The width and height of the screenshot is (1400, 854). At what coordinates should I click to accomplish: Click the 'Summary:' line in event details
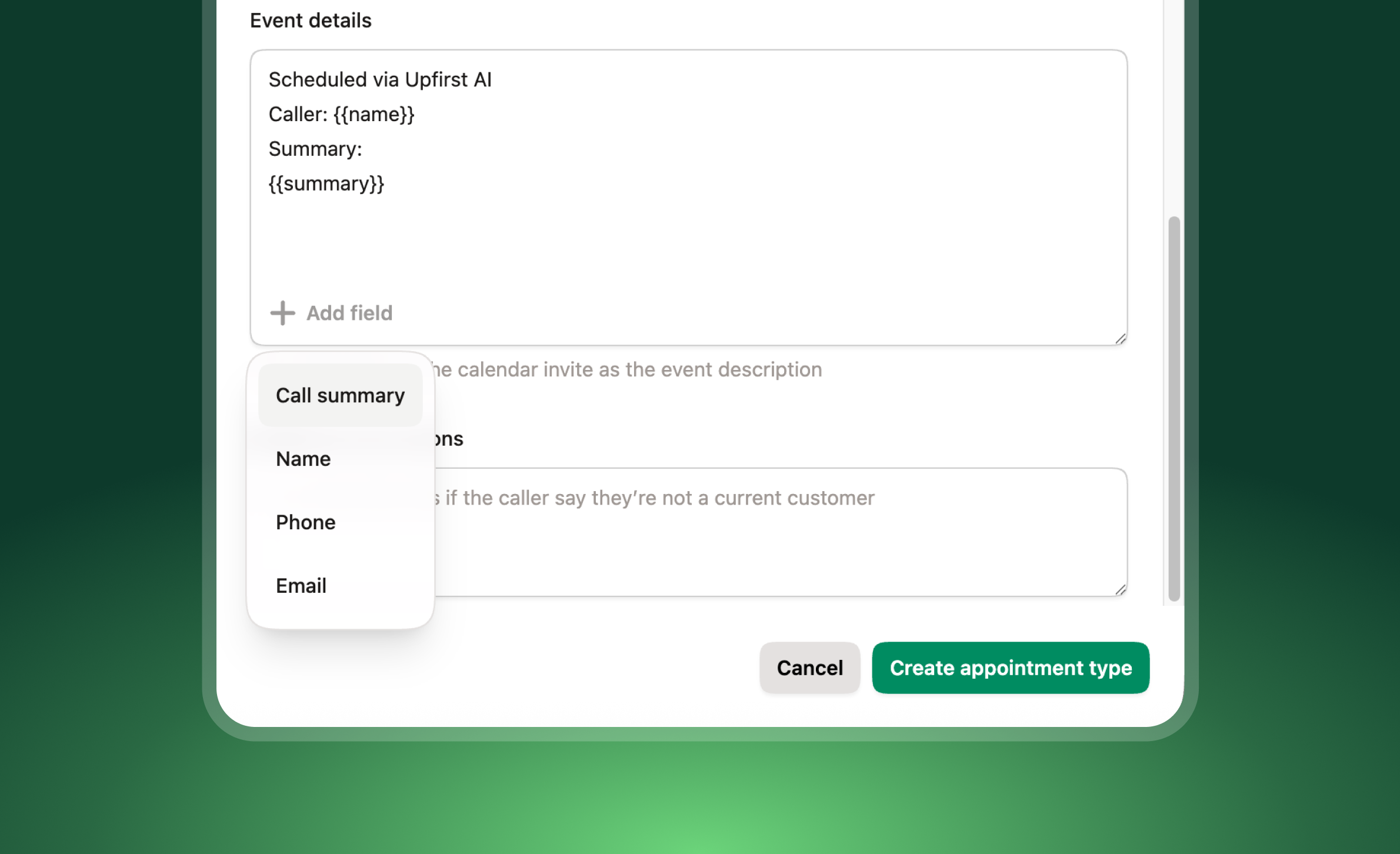click(x=315, y=149)
